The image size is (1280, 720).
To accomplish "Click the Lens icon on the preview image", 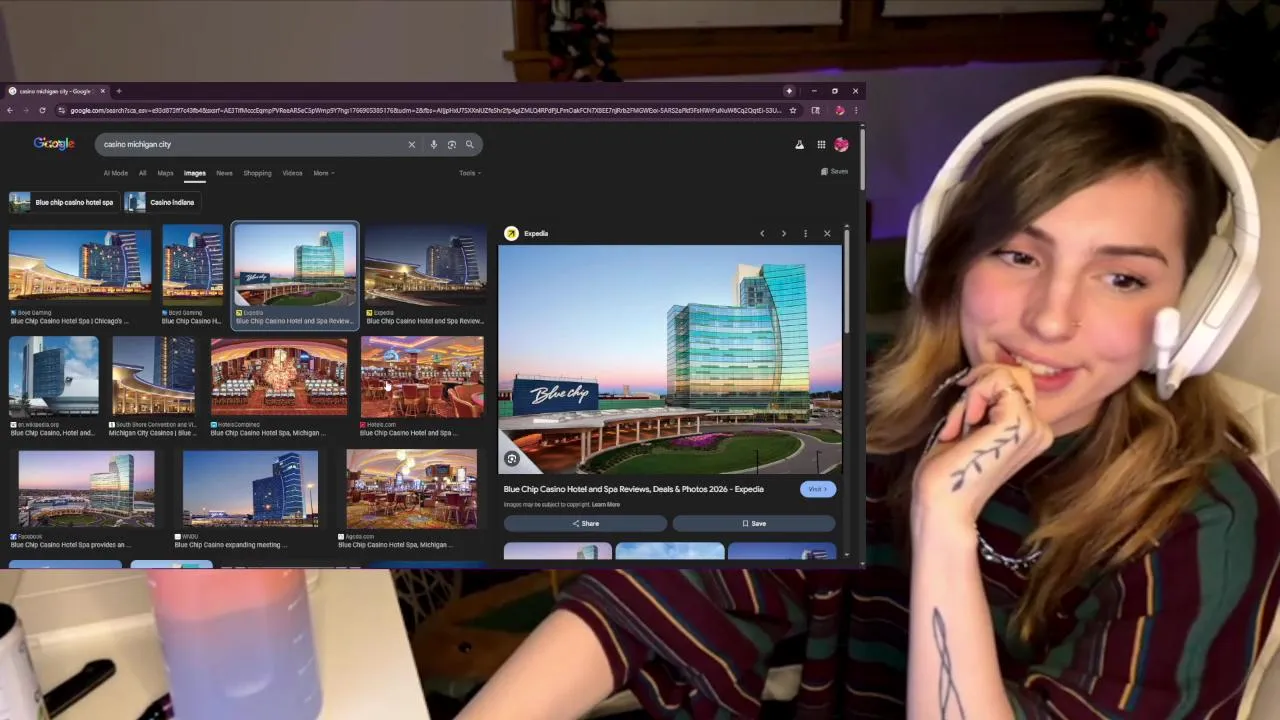I will point(512,459).
